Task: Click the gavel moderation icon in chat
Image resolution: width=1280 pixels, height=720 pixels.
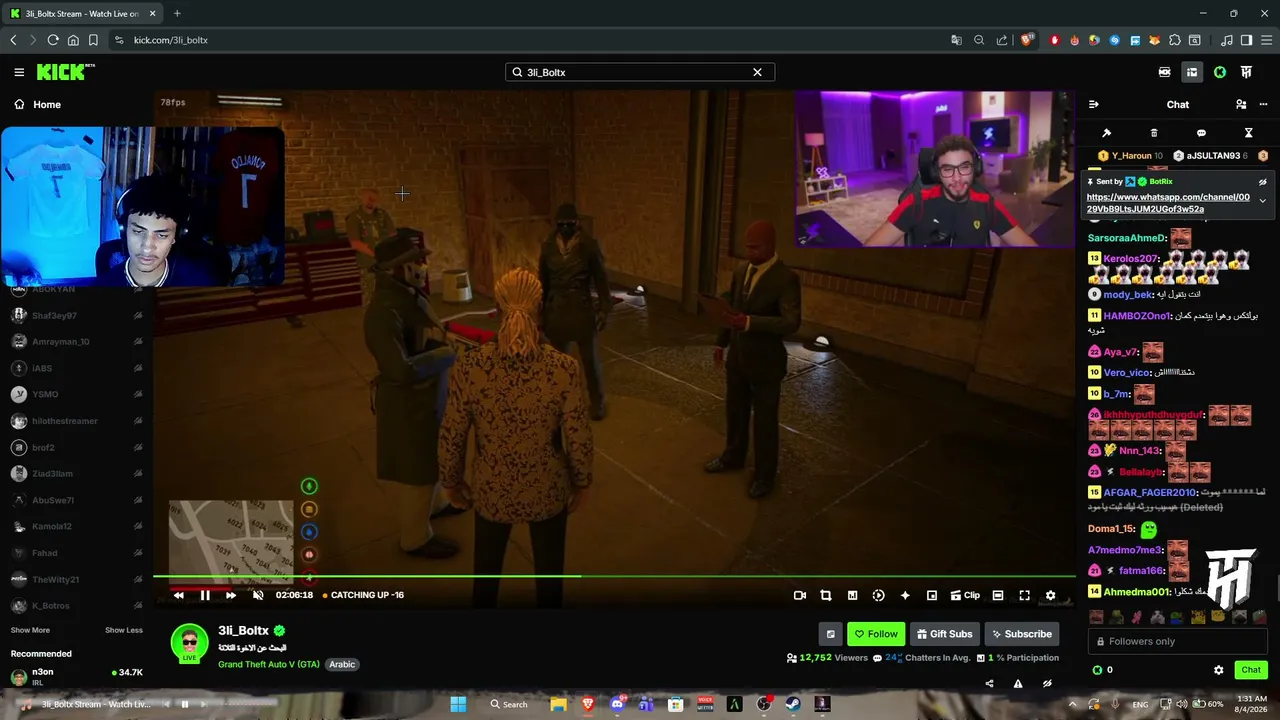Action: 1106,133
